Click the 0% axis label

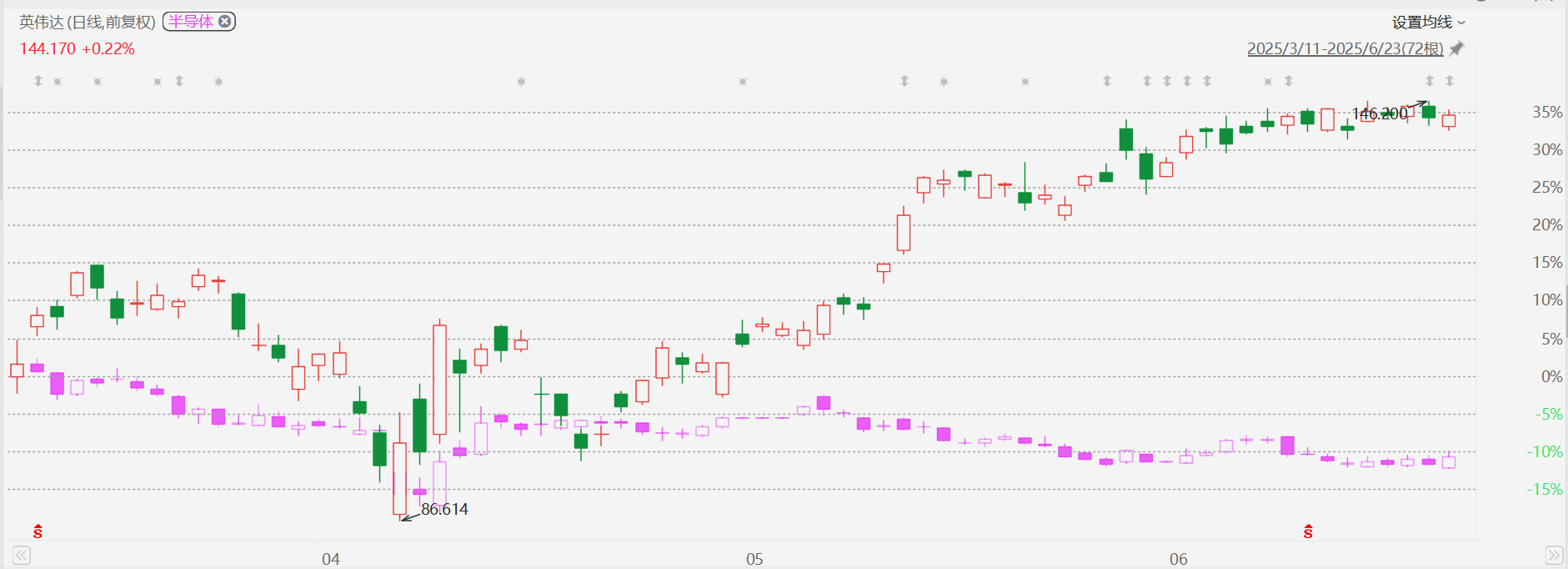click(1551, 376)
